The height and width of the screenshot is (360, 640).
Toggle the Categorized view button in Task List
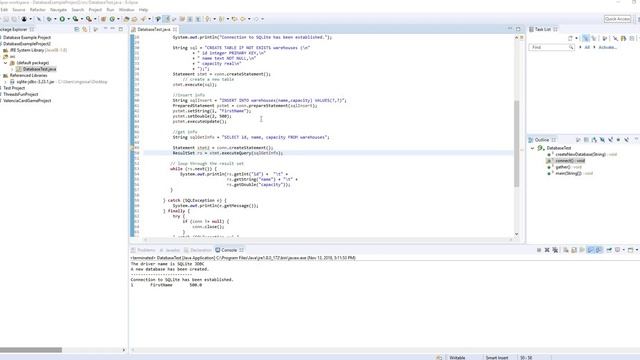tap(586, 38)
